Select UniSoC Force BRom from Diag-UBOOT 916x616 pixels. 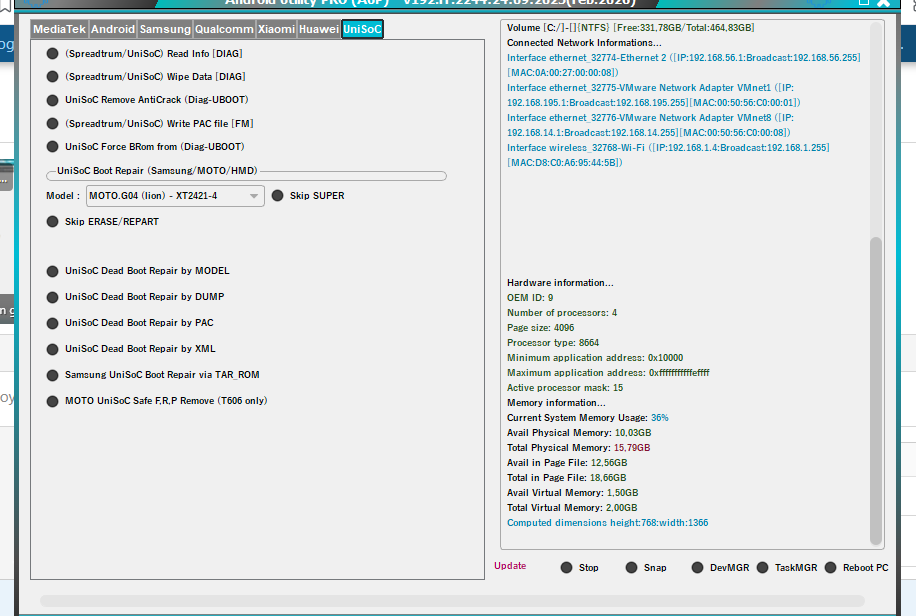pyautogui.click(x=145, y=147)
